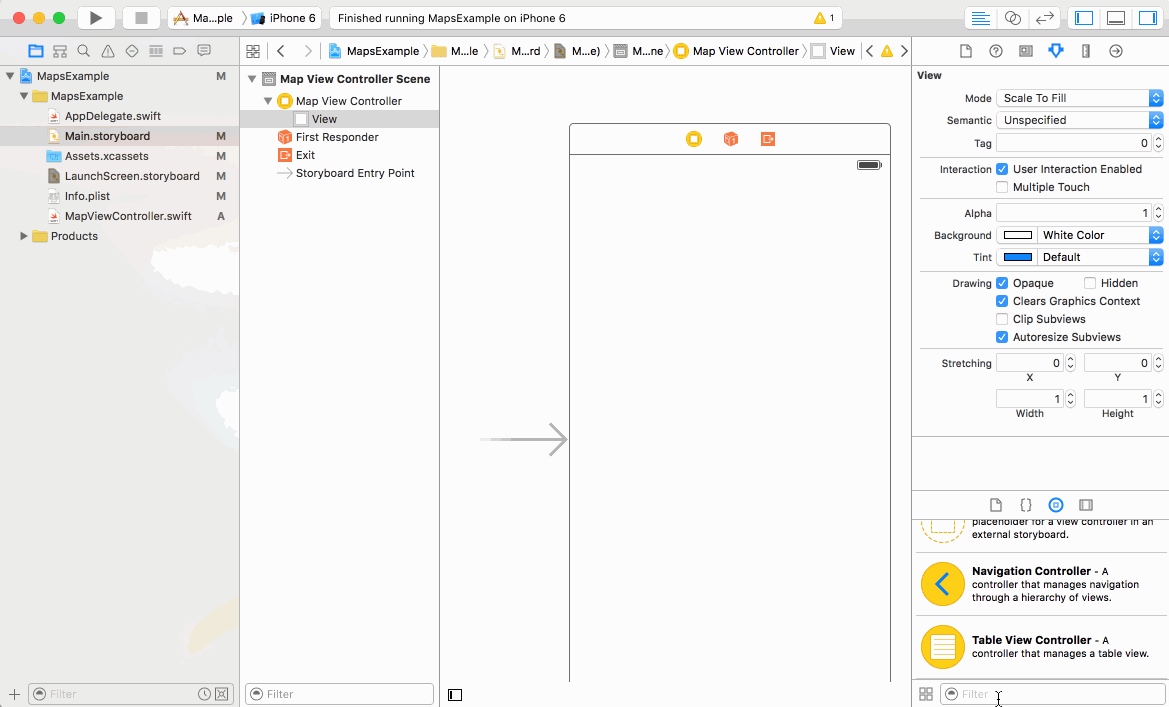Open the Issue navigator
This screenshot has width=1169, height=707.
108,51
